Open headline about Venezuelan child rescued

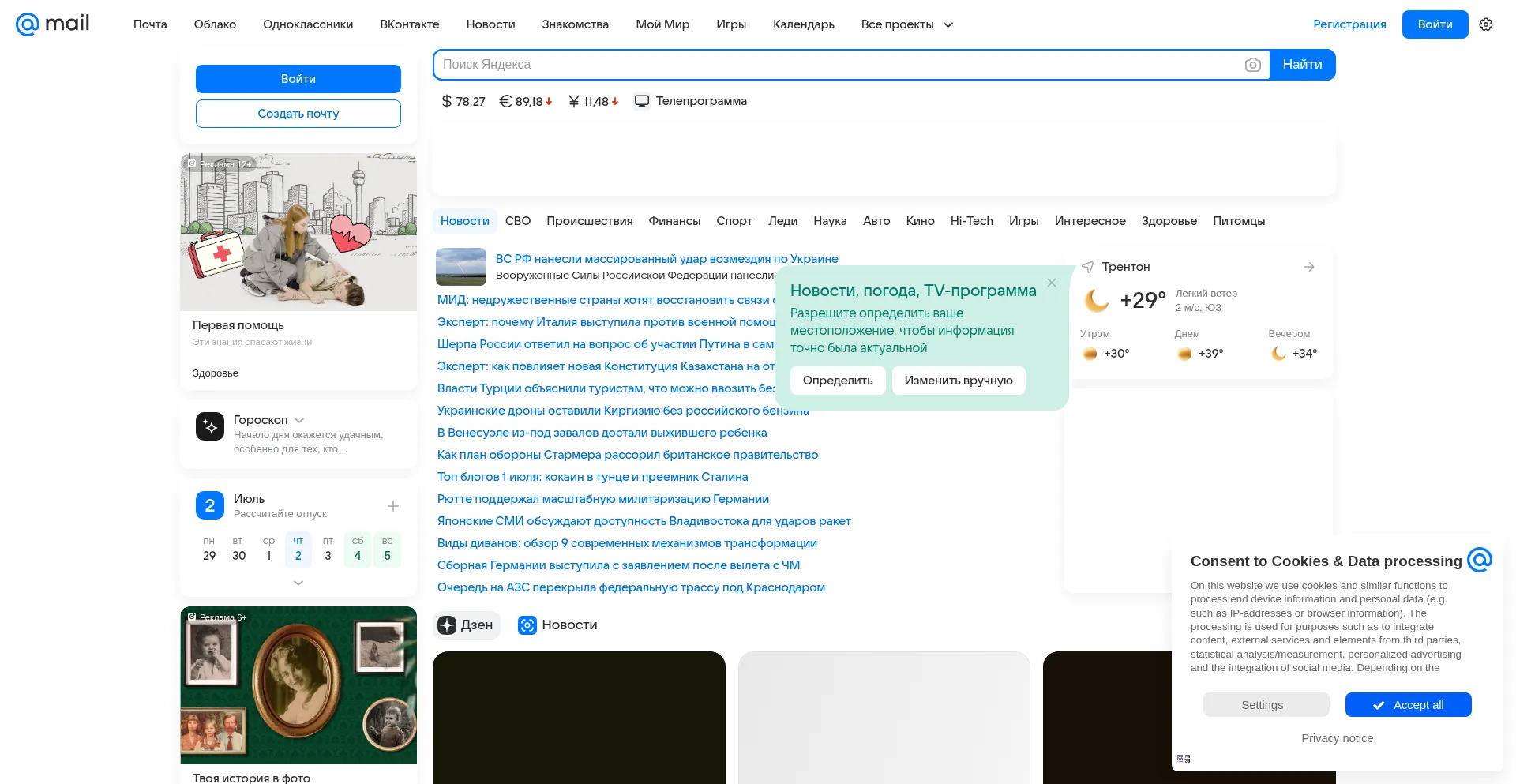(602, 433)
